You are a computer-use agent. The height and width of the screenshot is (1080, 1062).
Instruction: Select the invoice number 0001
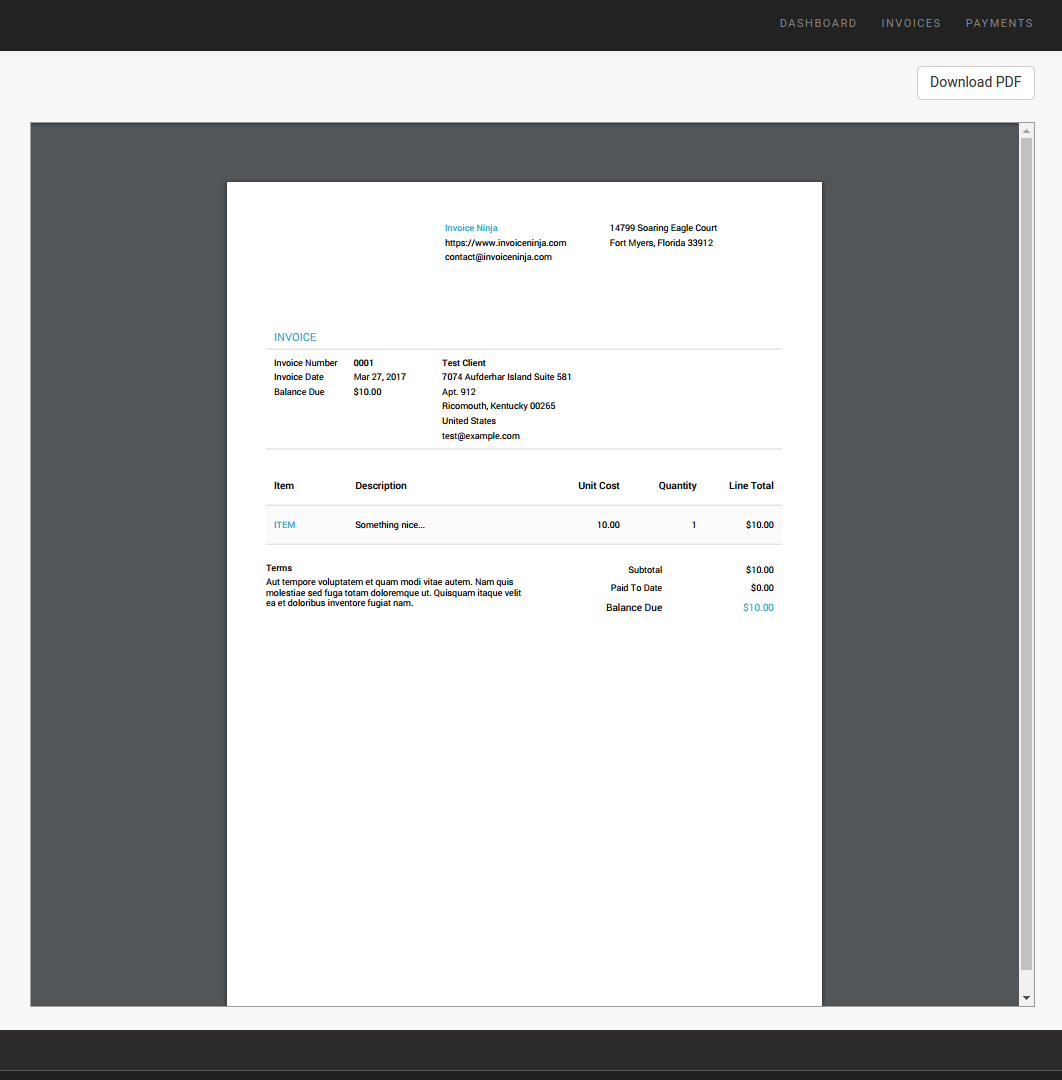(x=363, y=363)
